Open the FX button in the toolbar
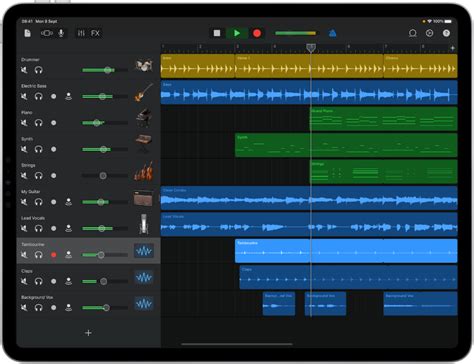The image size is (474, 364). [95, 33]
